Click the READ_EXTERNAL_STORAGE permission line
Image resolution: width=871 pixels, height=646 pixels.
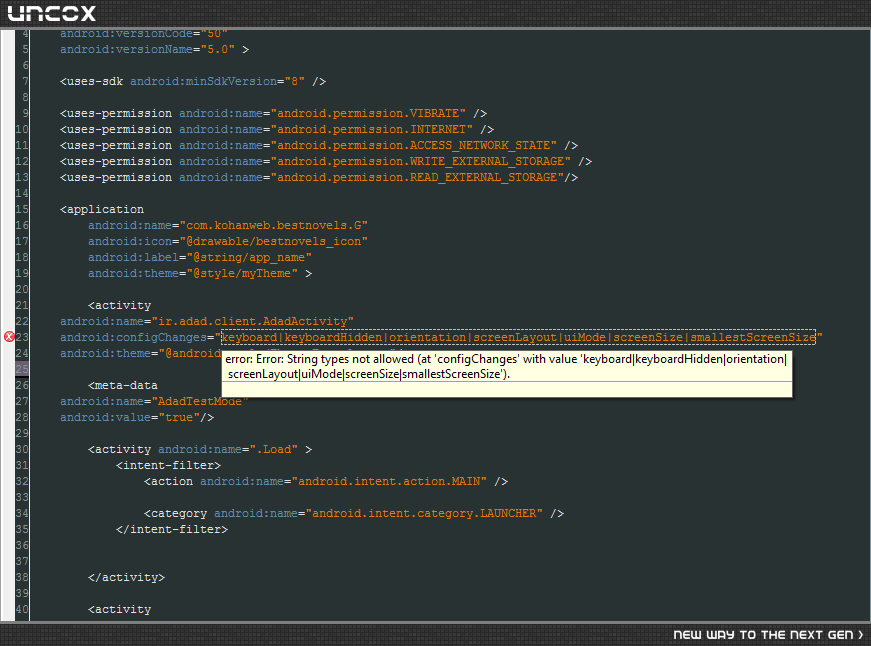click(319, 178)
